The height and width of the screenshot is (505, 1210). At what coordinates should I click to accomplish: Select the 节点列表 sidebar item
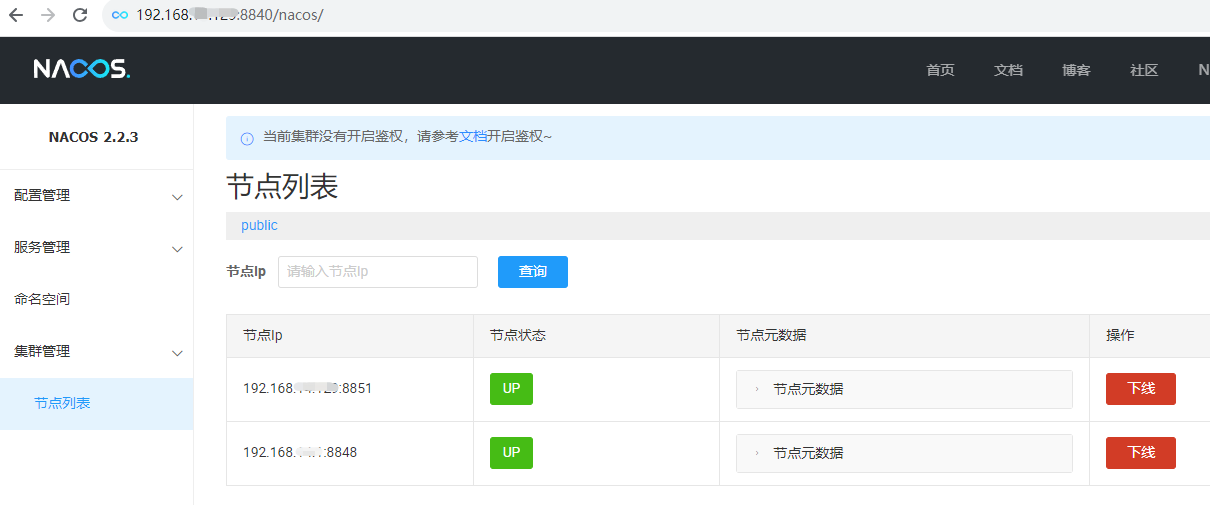click(x=97, y=404)
